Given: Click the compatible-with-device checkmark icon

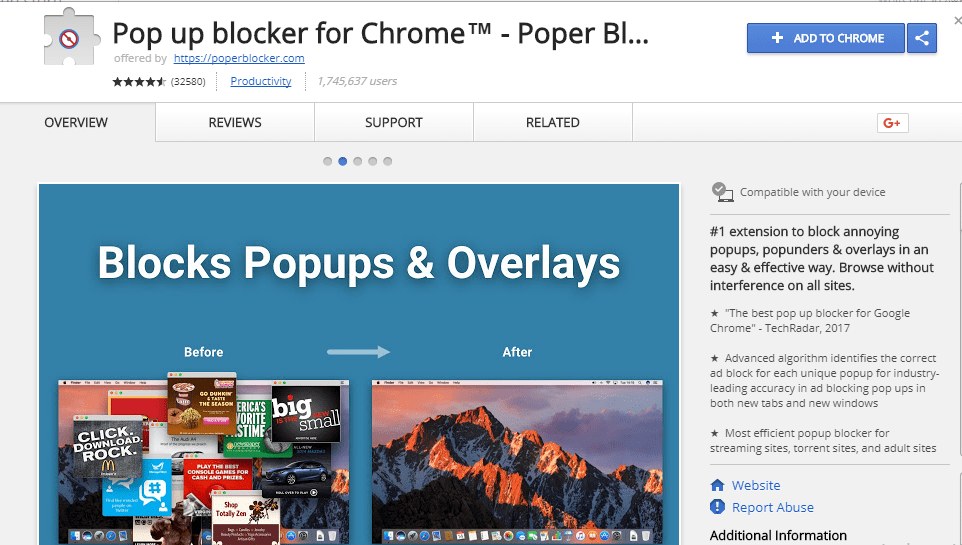Looking at the screenshot, I should coord(722,192).
